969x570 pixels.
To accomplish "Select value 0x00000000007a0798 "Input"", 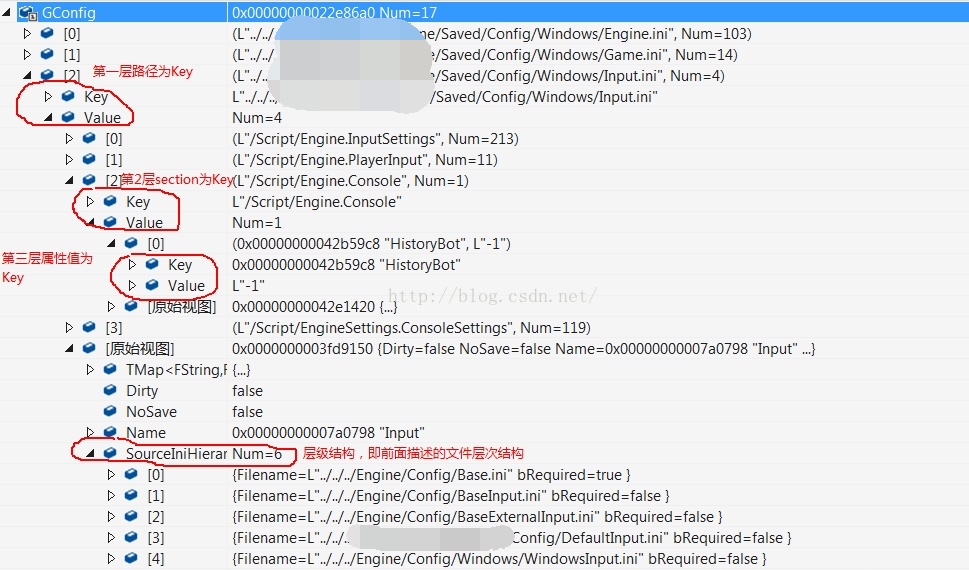I will (x=328, y=433).
